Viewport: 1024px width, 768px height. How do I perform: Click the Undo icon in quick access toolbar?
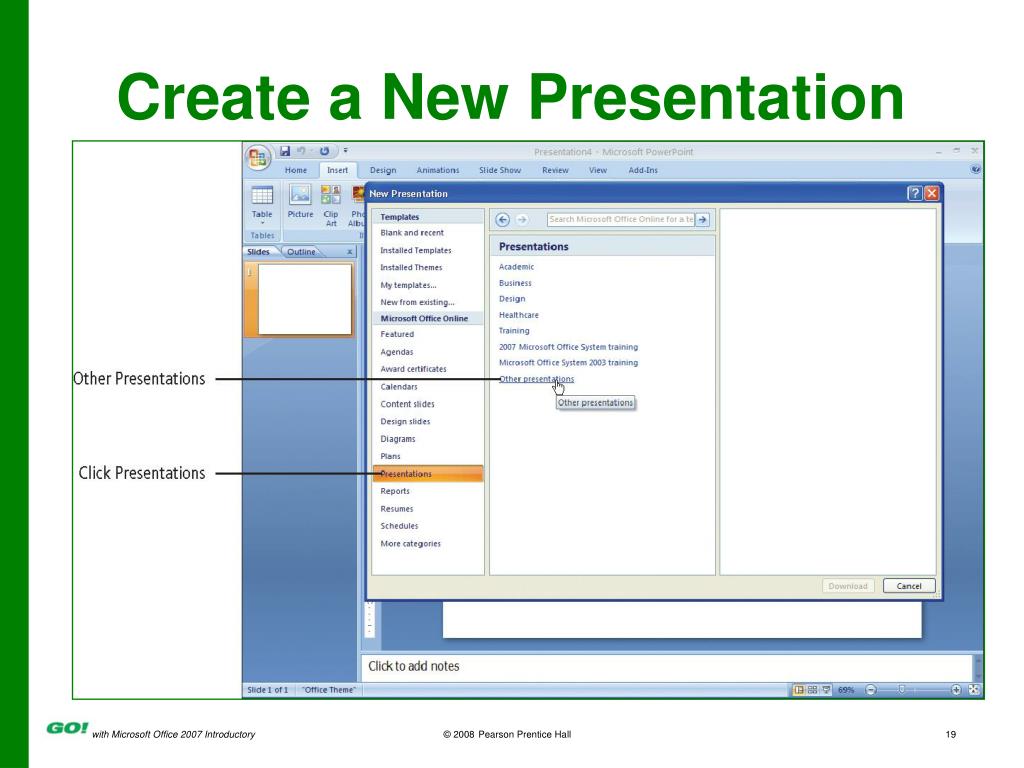click(x=302, y=151)
